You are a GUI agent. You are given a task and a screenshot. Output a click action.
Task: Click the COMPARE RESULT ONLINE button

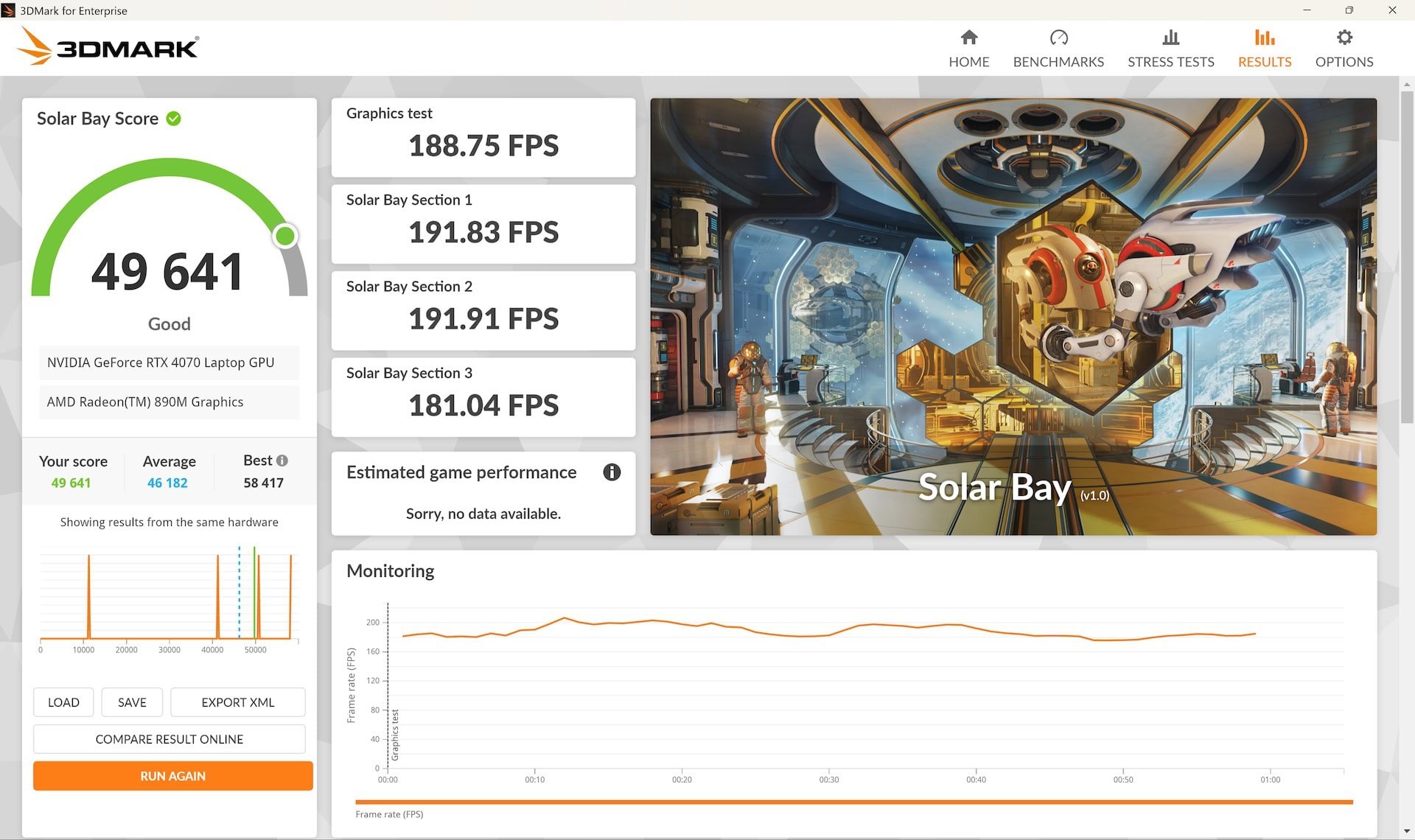[169, 739]
